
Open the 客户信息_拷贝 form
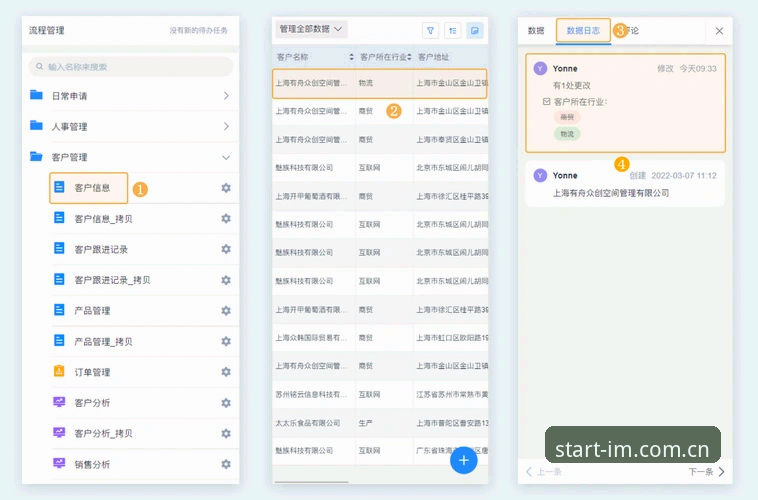pos(103,219)
